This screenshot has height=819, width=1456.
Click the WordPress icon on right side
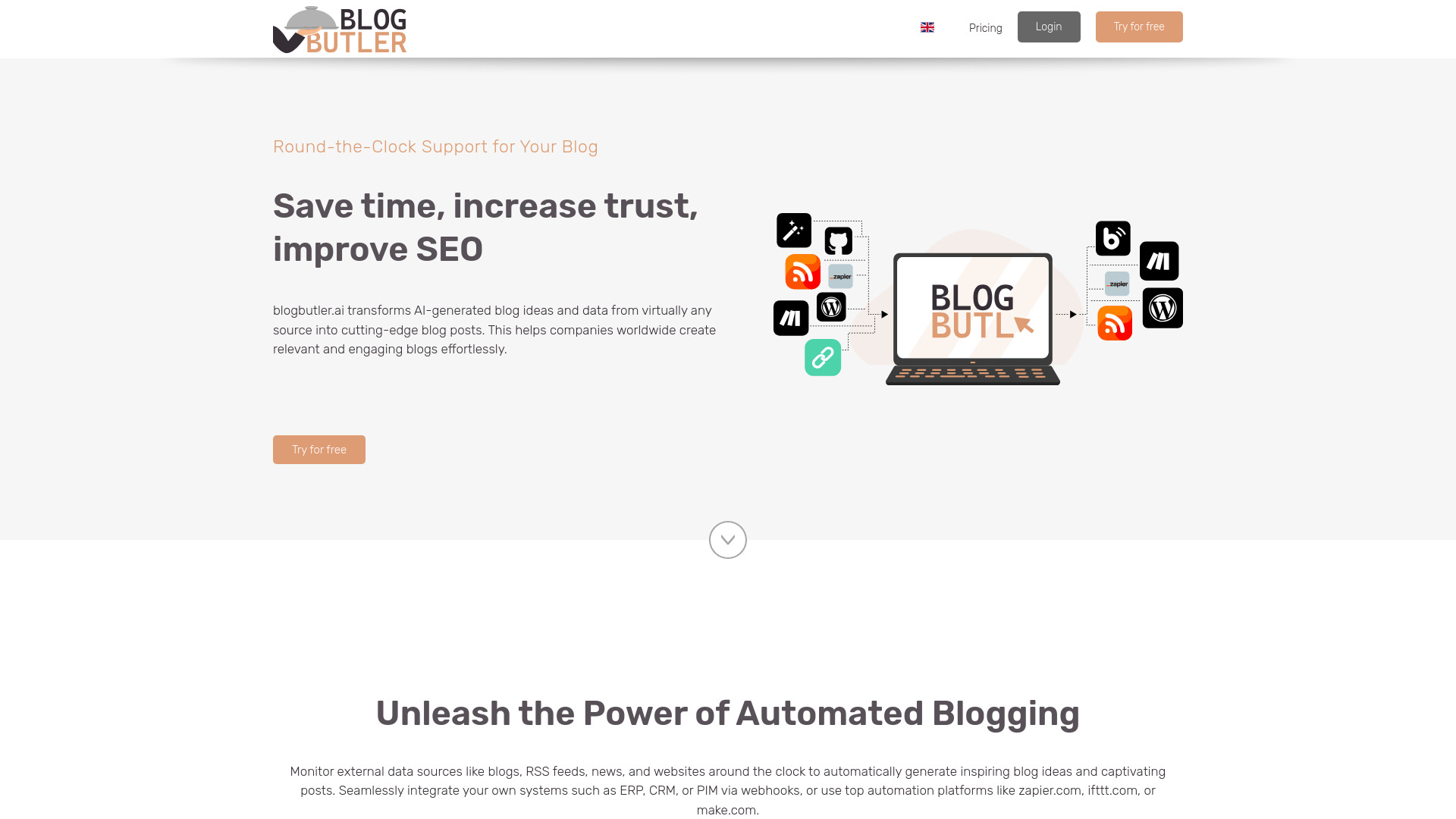pos(1163,308)
